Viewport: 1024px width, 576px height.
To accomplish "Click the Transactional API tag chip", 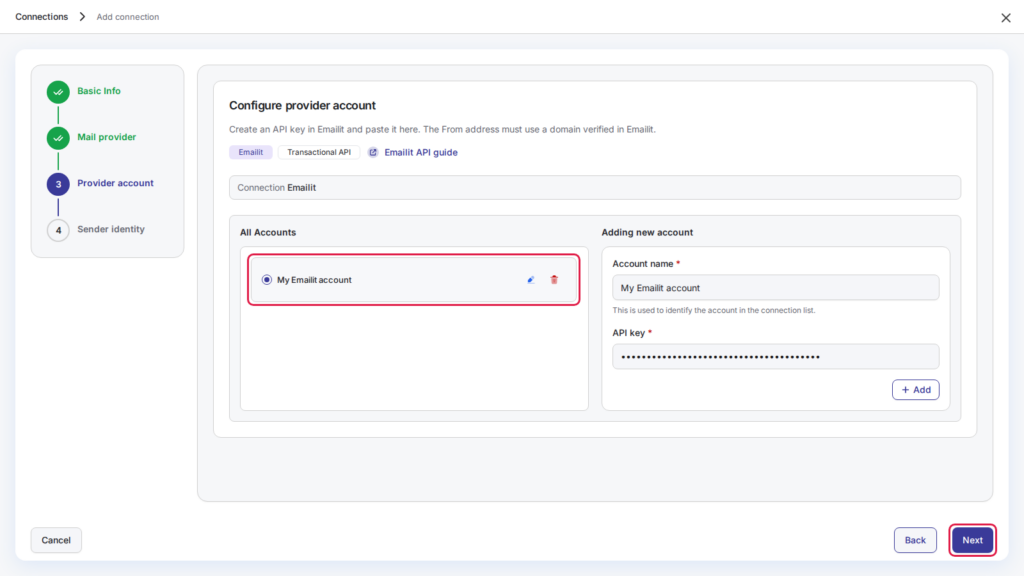I will (319, 152).
